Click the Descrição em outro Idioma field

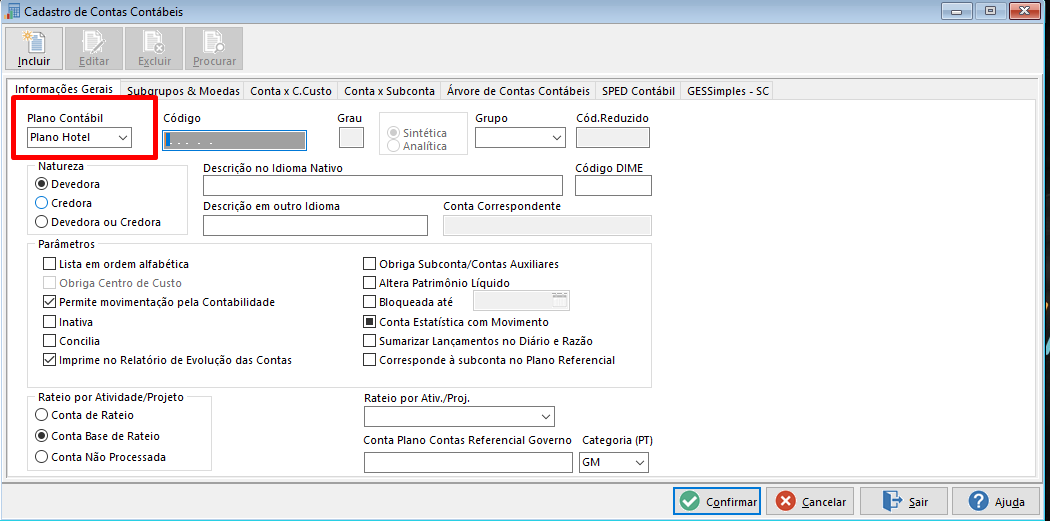315,226
